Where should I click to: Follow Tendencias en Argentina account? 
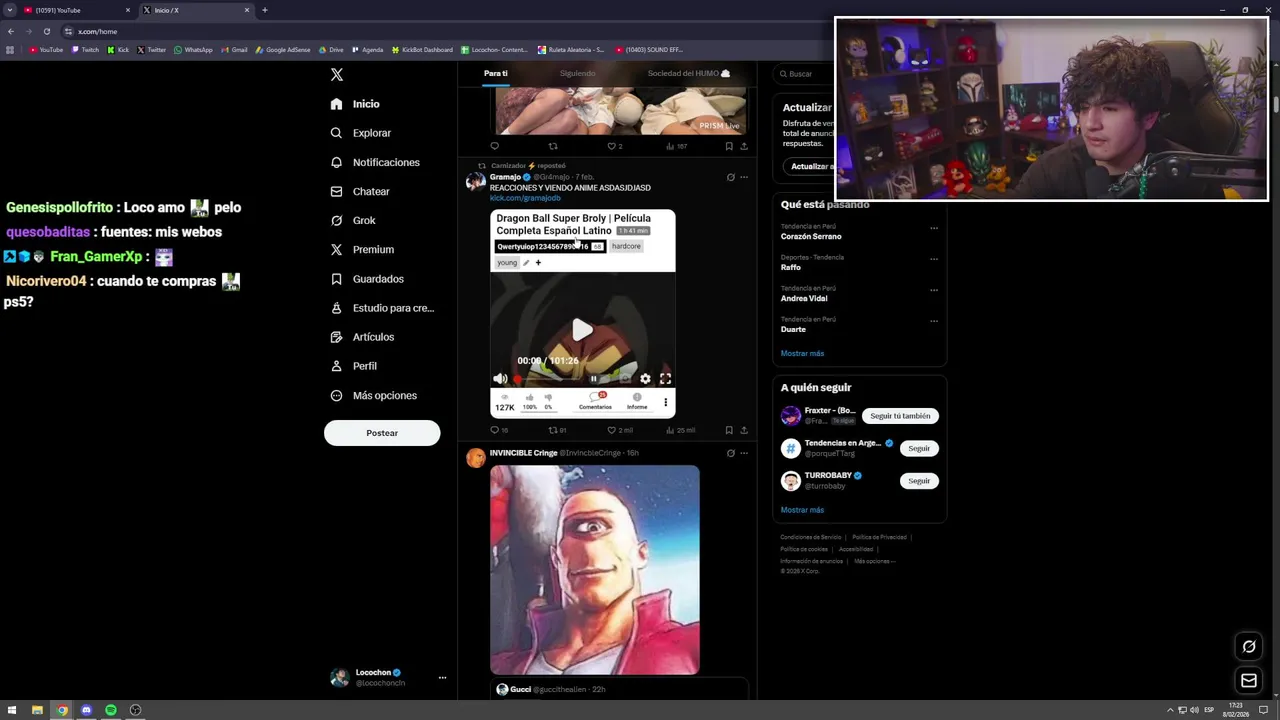[x=919, y=448]
